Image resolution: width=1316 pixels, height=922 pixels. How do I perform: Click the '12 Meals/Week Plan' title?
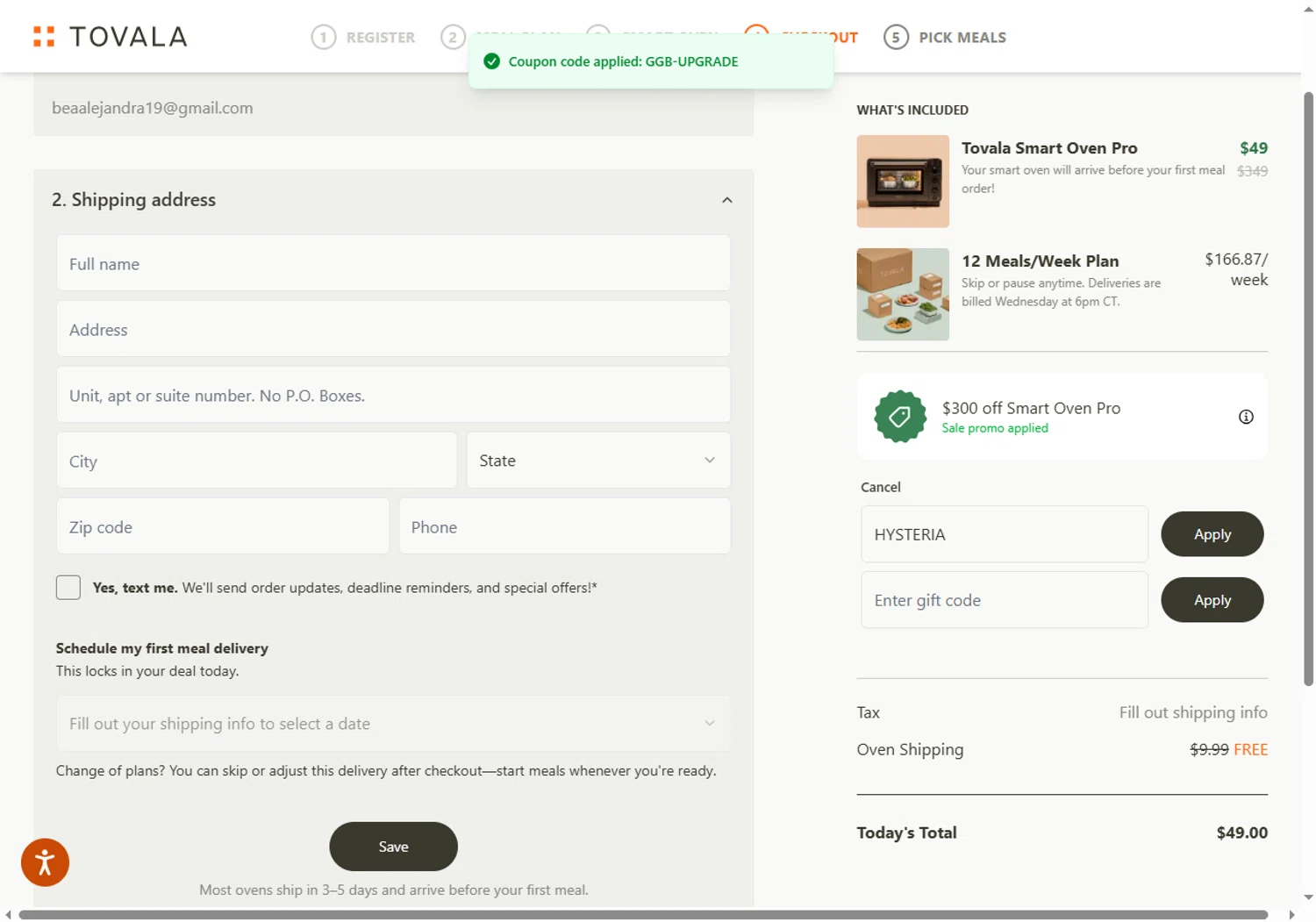[x=1040, y=261]
